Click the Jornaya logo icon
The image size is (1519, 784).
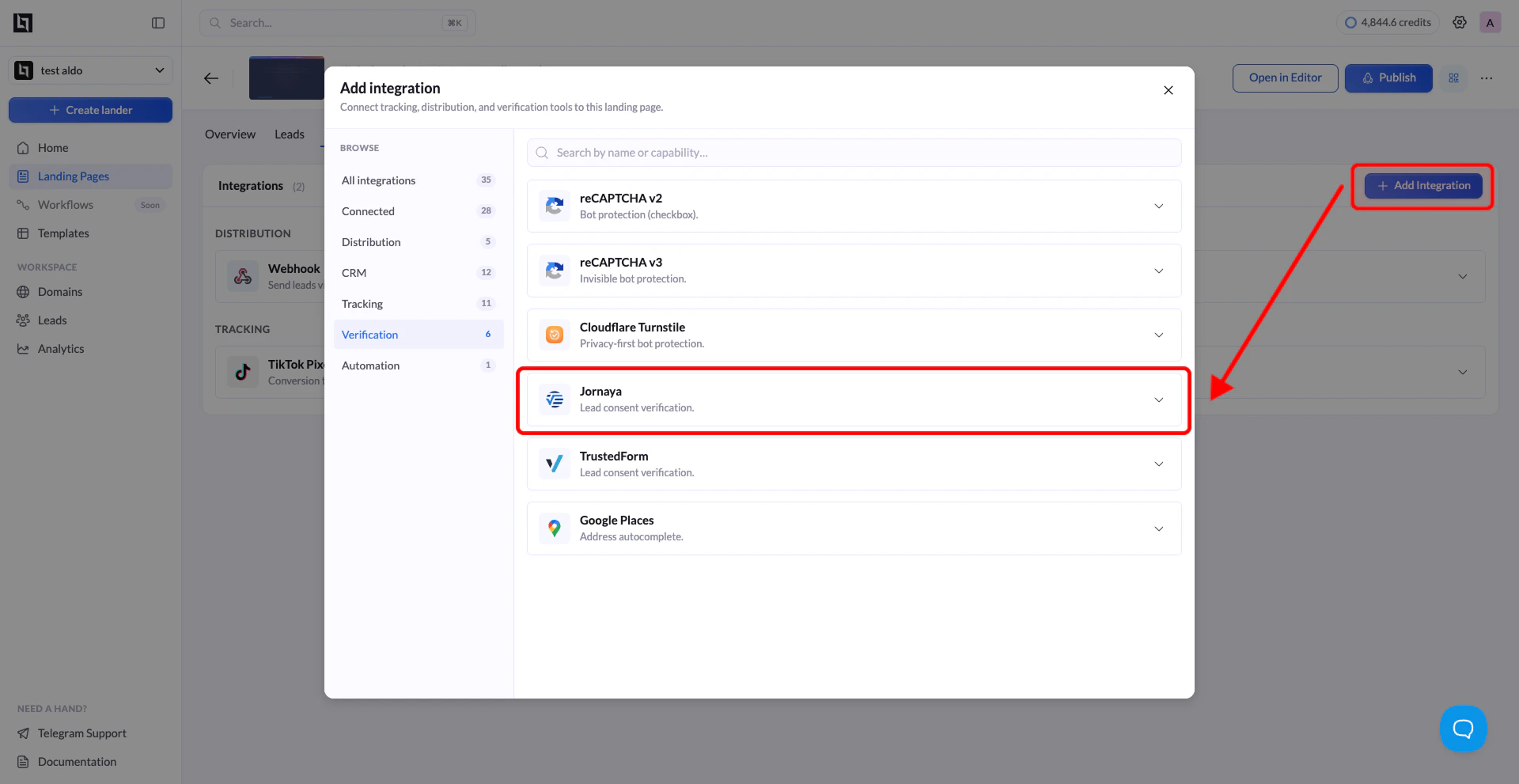coord(555,400)
